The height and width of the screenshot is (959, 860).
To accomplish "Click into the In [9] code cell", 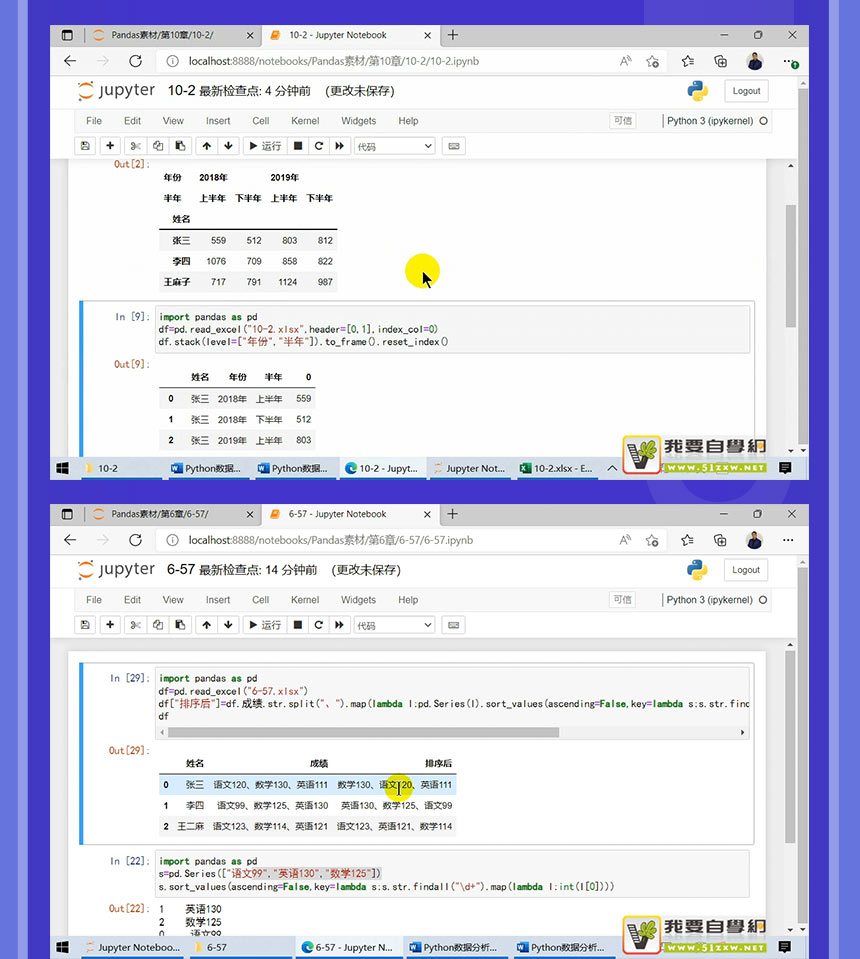I will (453, 330).
